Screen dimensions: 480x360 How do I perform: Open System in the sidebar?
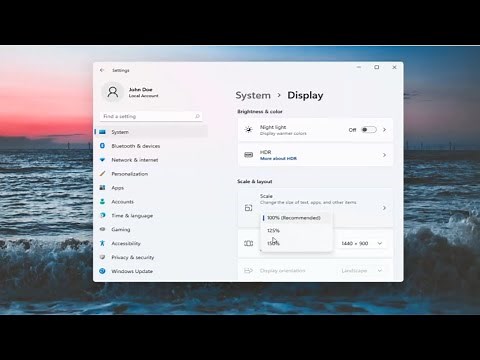152,132
